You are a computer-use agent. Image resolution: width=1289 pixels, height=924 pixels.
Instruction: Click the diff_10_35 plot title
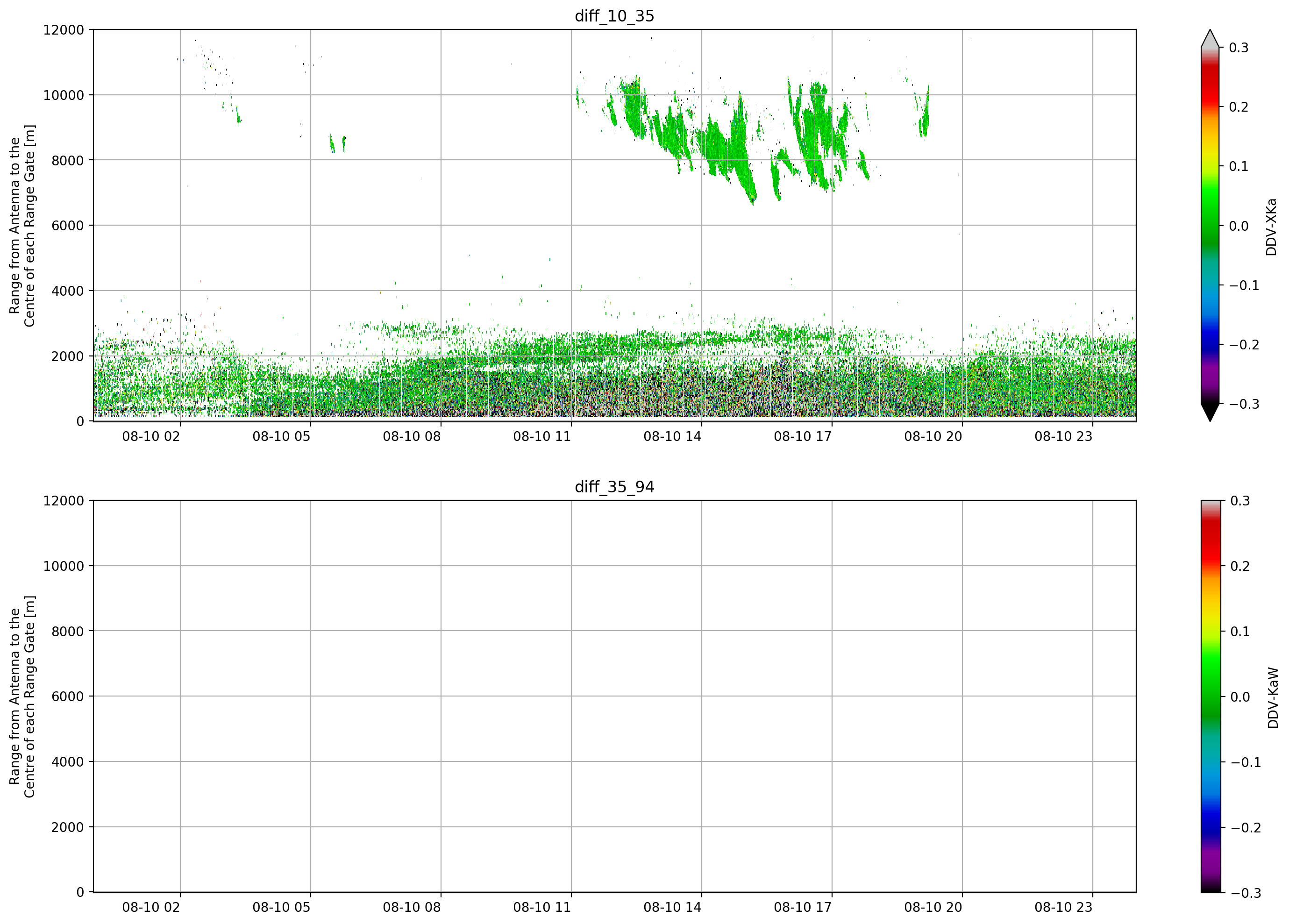(x=614, y=16)
